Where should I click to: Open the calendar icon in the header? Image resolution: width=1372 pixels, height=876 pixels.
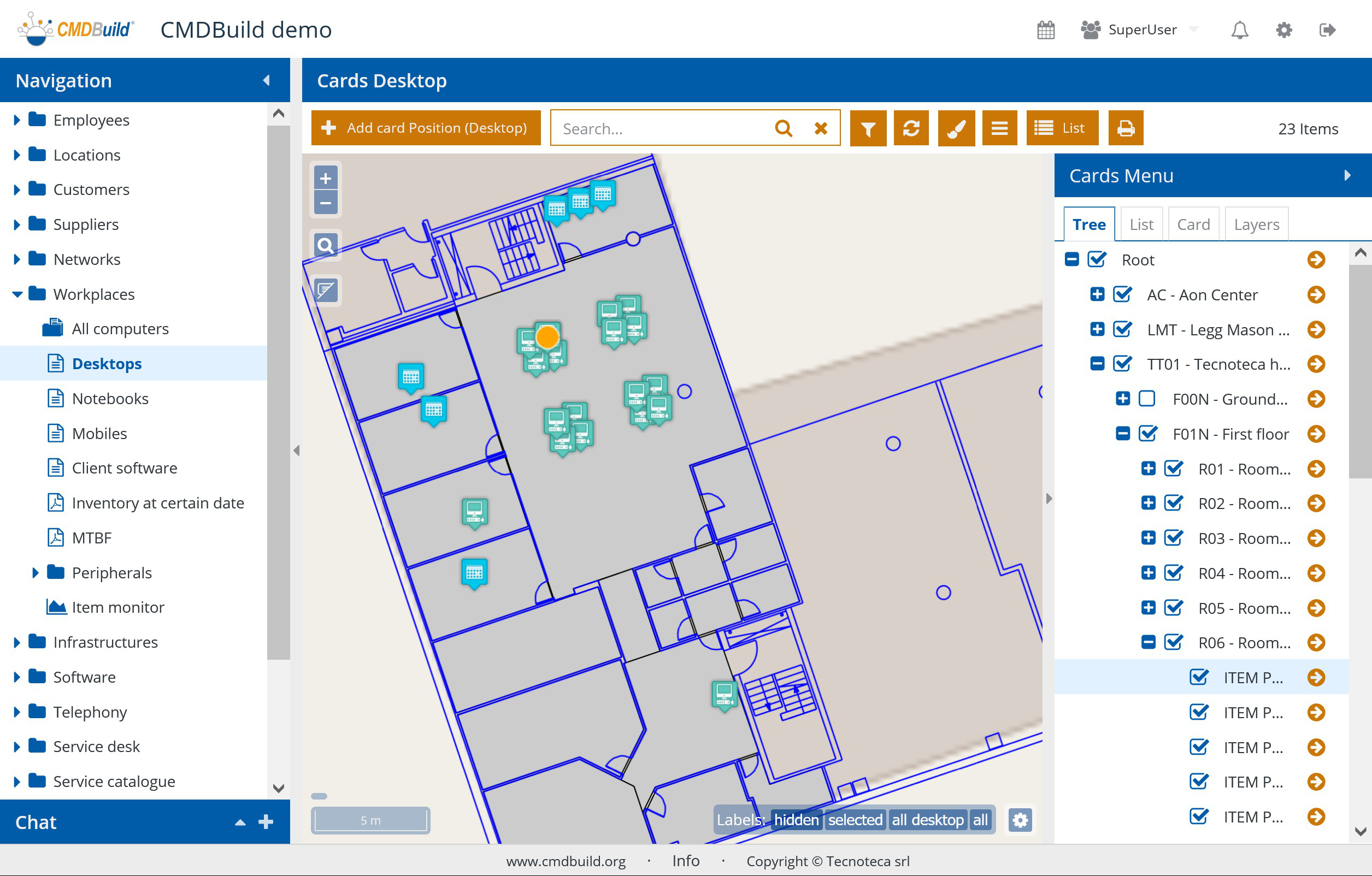tap(1045, 30)
